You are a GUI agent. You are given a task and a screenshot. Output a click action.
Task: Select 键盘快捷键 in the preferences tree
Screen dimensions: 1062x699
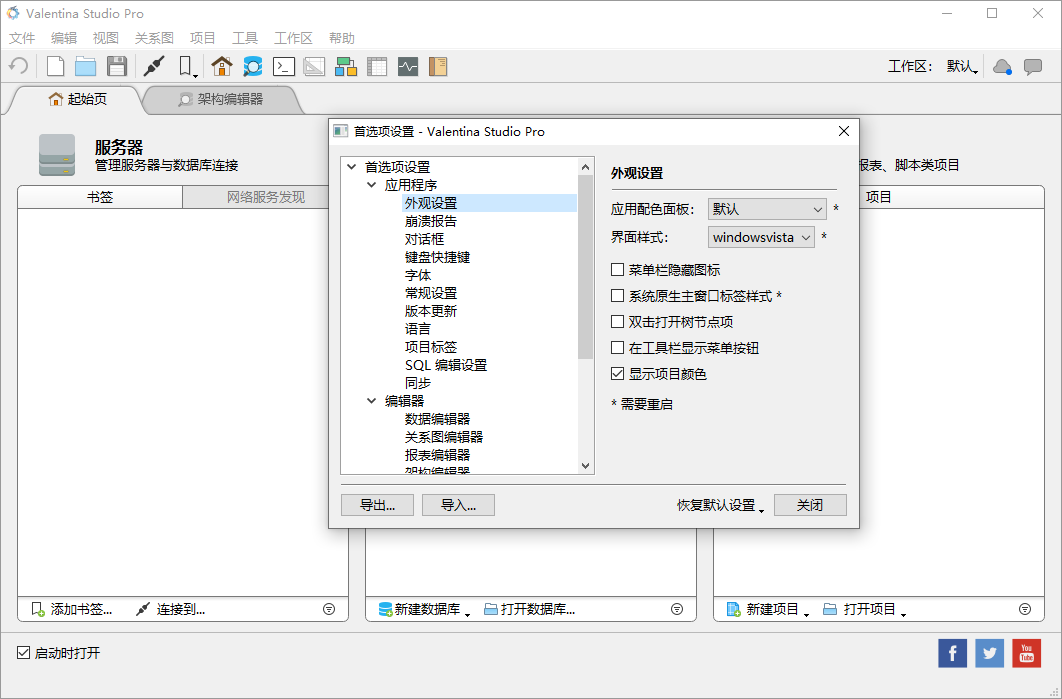(x=438, y=257)
